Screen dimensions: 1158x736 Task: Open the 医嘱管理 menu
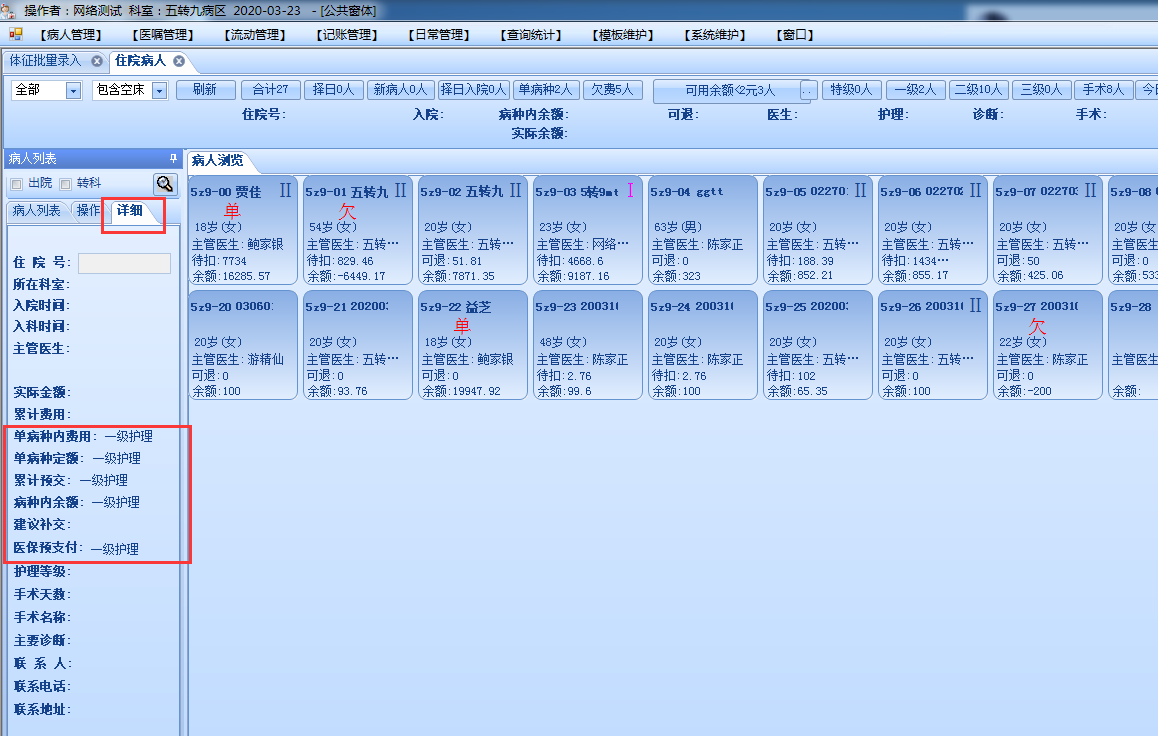tap(162, 35)
